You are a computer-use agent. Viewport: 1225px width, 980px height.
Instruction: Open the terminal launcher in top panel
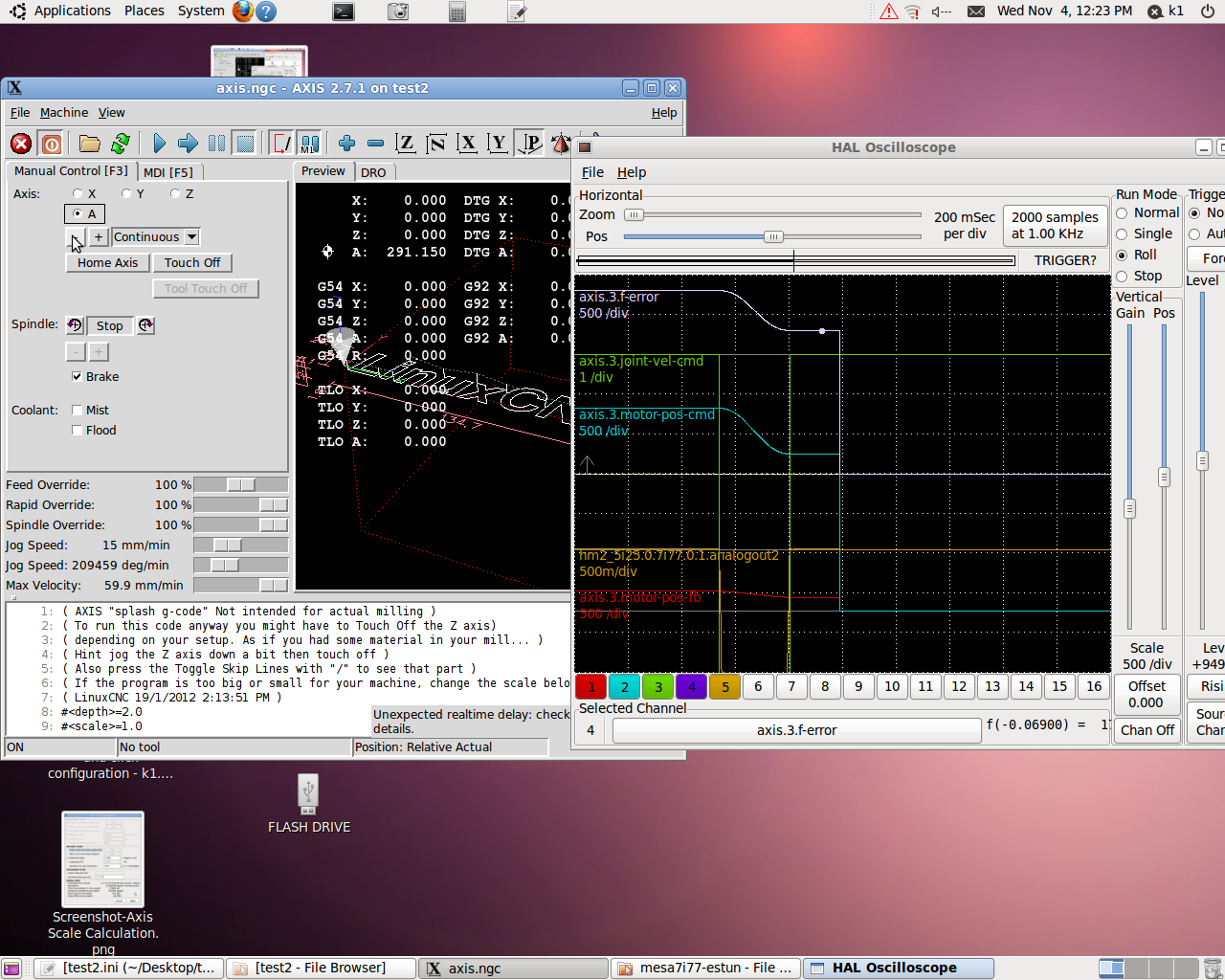click(x=344, y=11)
